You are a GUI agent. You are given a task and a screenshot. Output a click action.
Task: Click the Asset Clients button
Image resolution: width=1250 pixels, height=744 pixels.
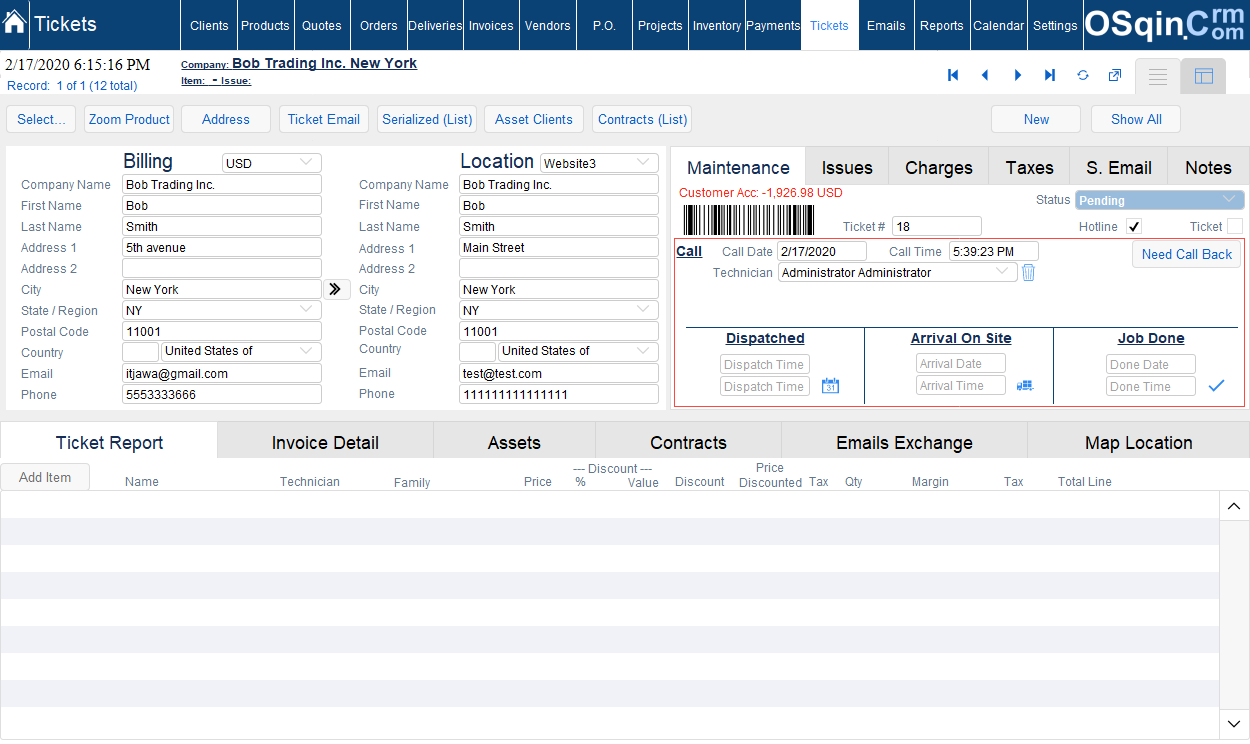534,119
